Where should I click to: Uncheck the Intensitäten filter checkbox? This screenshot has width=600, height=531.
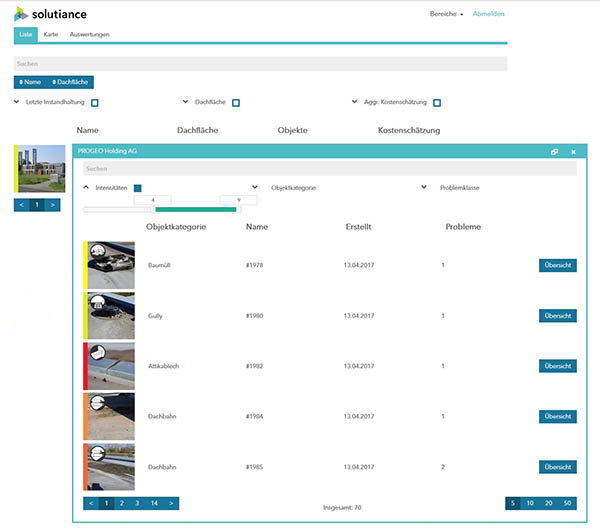click(x=138, y=188)
